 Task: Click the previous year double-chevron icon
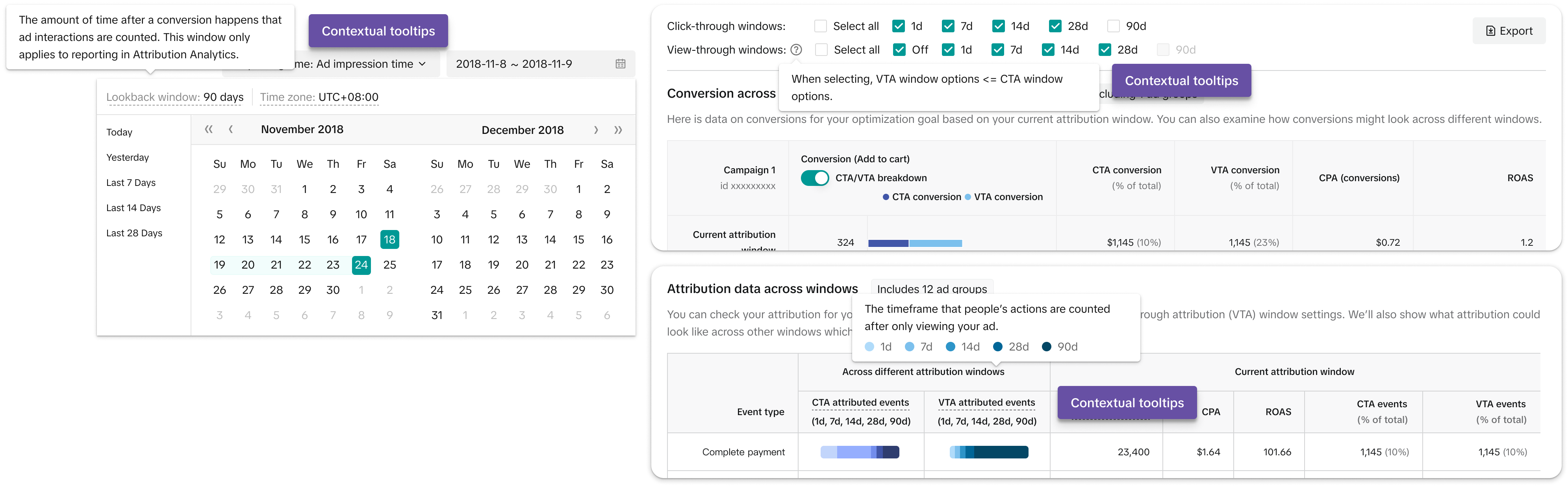pyautogui.click(x=209, y=130)
